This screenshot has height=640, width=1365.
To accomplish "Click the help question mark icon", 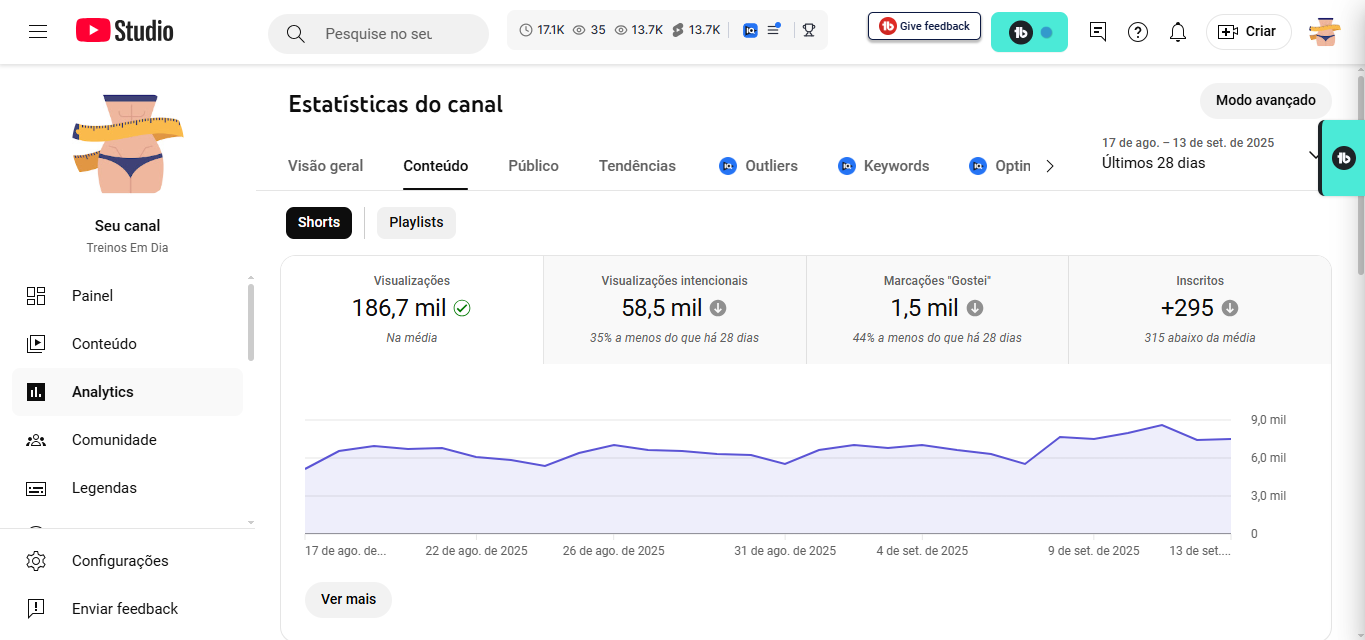I will pyautogui.click(x=1138, y=32).
